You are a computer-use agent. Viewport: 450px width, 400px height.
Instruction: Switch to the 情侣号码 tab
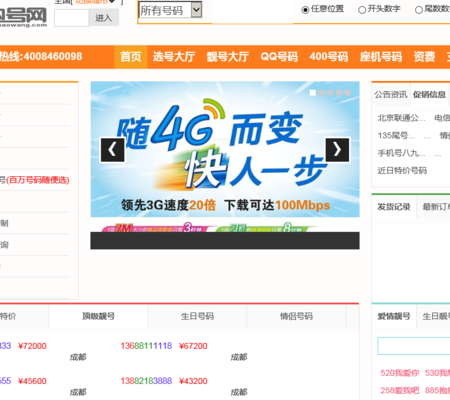(296, 316)
